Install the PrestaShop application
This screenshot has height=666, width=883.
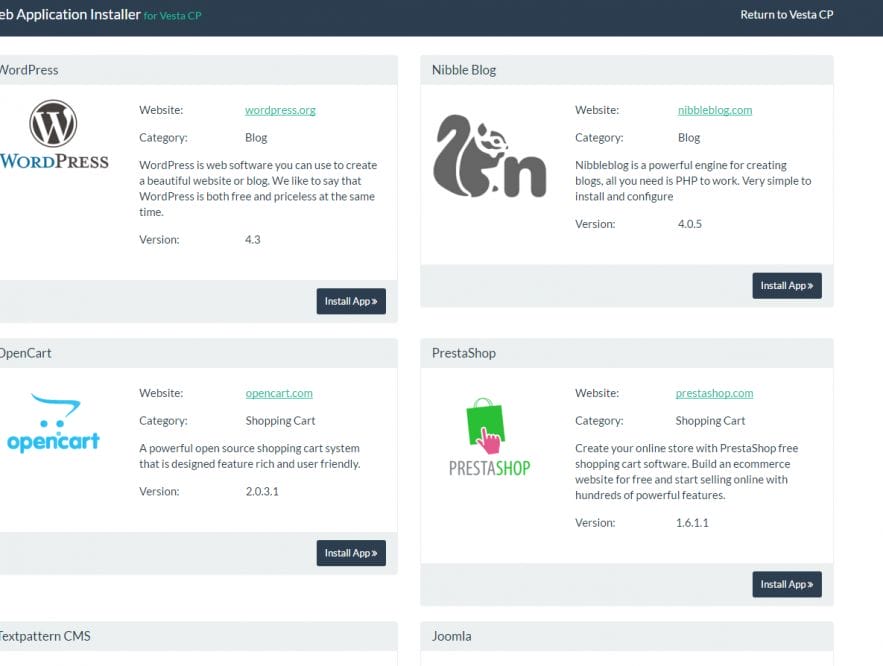click(787, 584)
